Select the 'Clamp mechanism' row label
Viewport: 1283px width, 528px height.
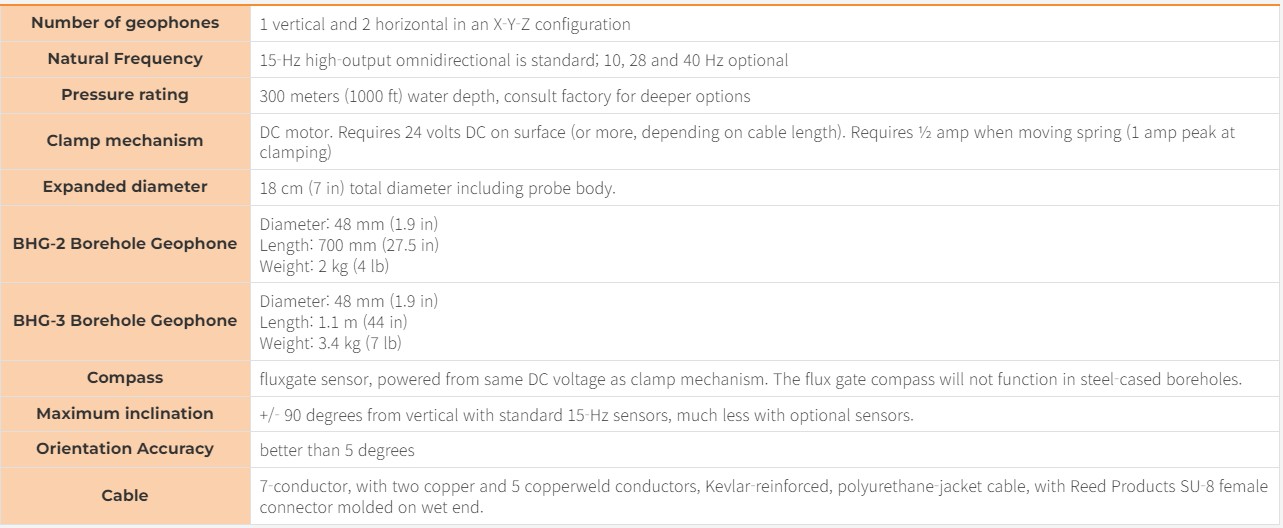pyautogui.click(x=125, y=141)
